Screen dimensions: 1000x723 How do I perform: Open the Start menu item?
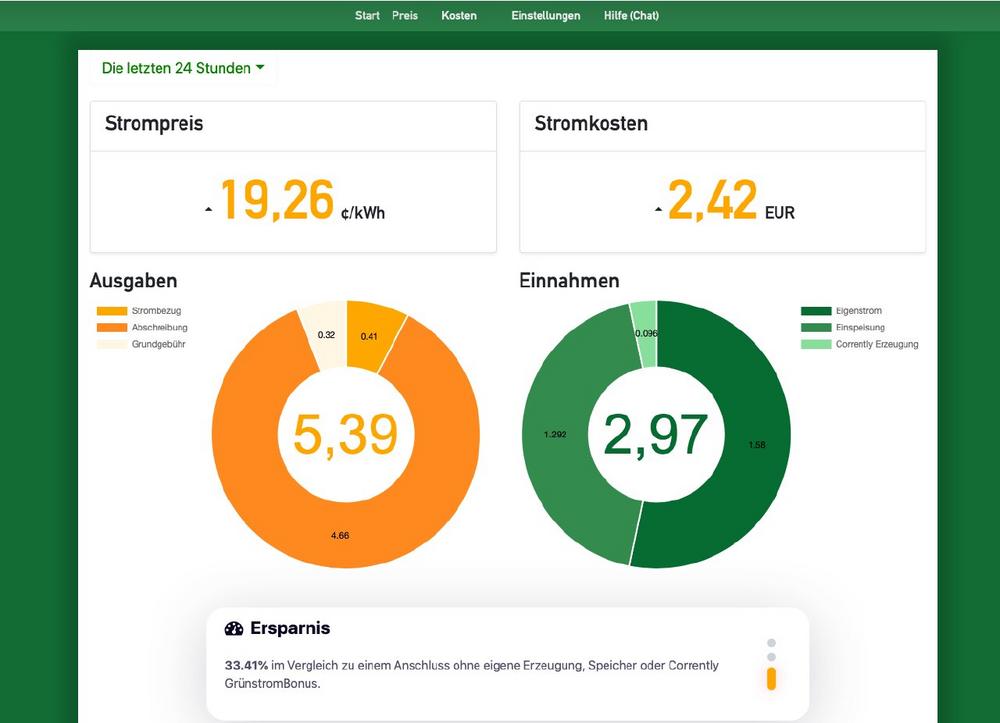[367, 16]
